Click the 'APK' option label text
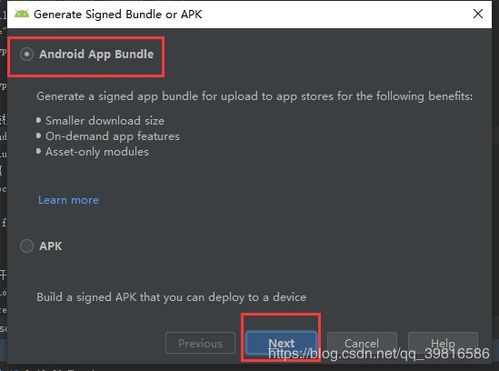 [x=51, y=246]
